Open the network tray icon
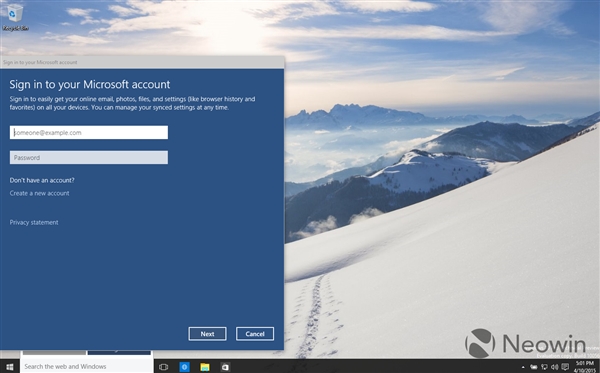 pos(544,367)
